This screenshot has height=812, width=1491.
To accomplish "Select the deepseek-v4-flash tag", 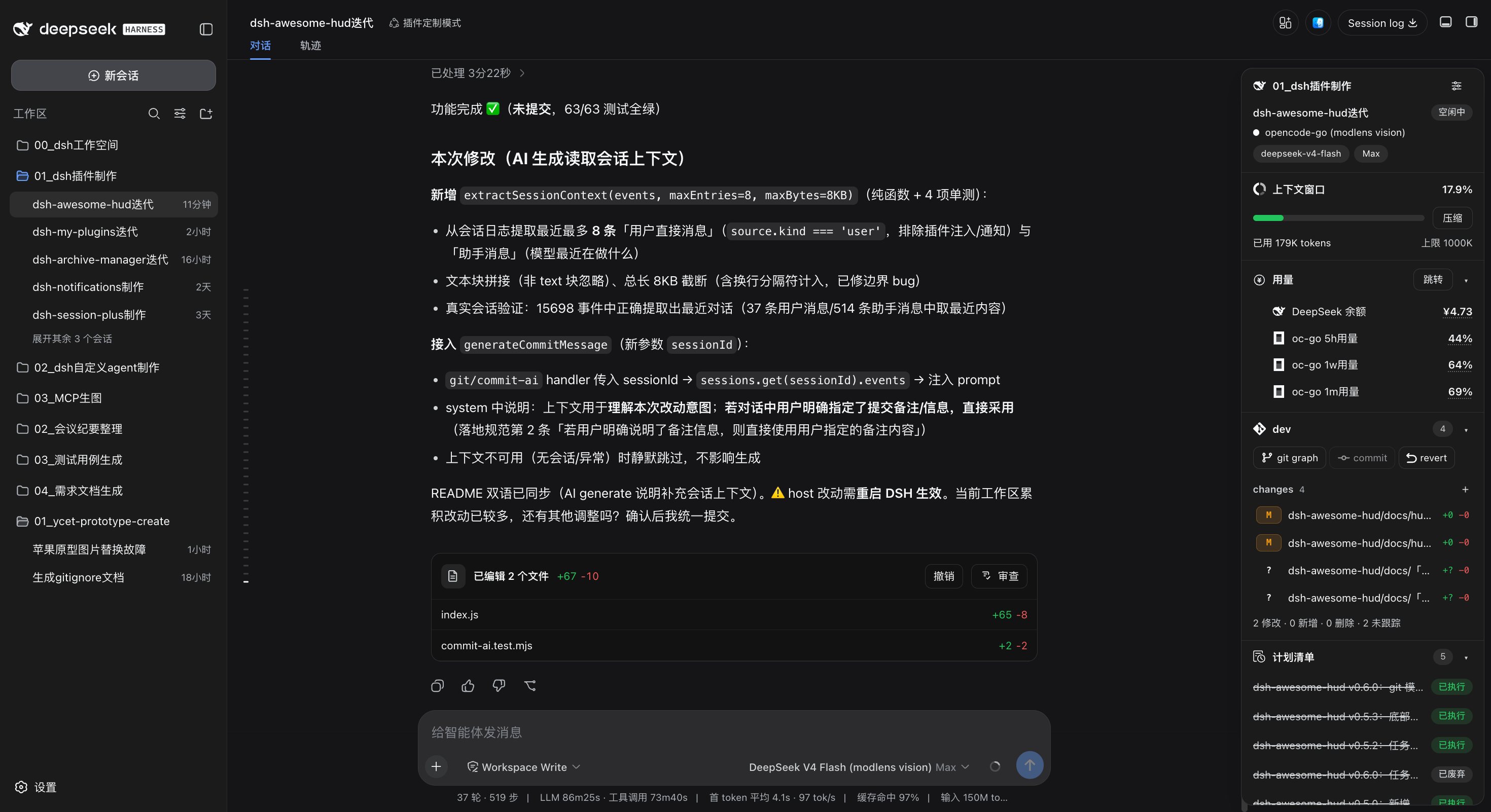I will point(1301,153).
